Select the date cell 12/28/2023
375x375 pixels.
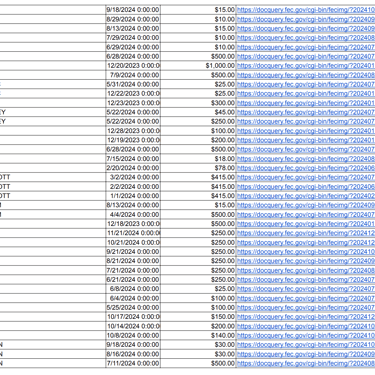(133, 131)
